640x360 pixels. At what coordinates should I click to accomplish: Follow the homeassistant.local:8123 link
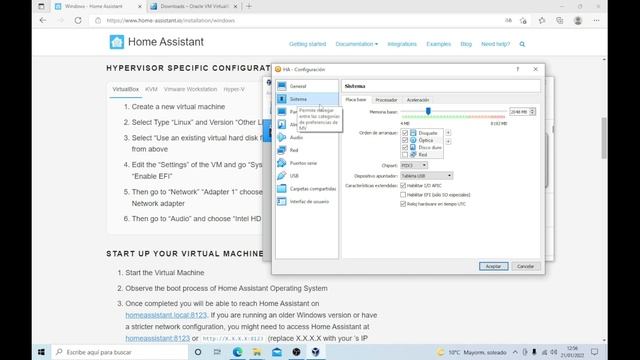tap(166, 315)
